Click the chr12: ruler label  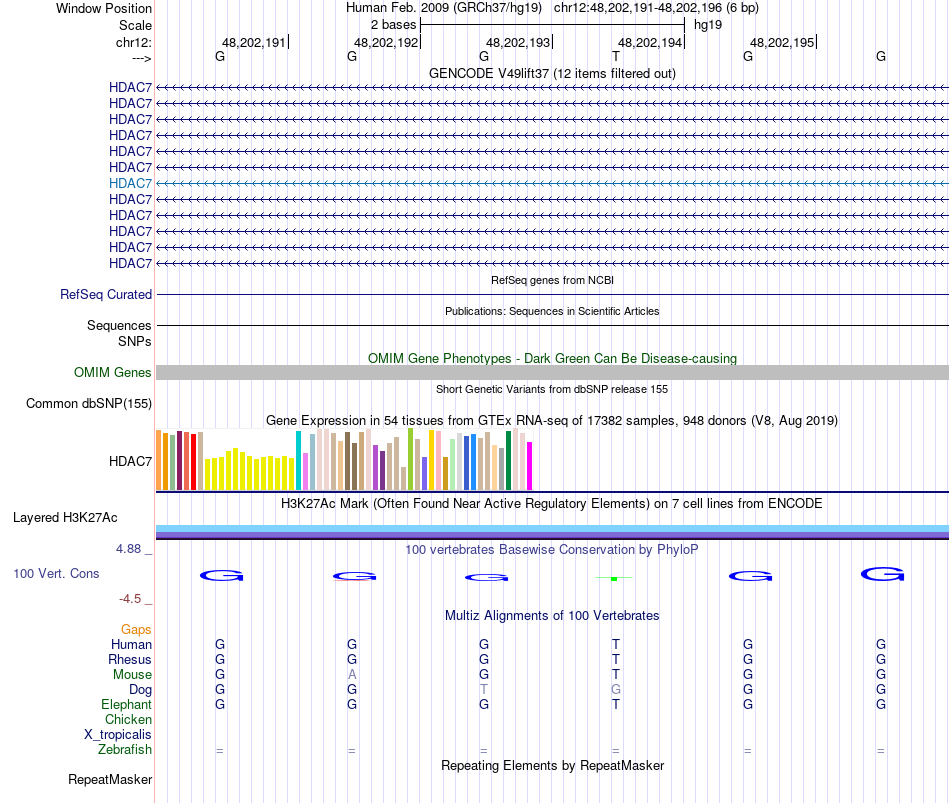(x=134, y=42)
